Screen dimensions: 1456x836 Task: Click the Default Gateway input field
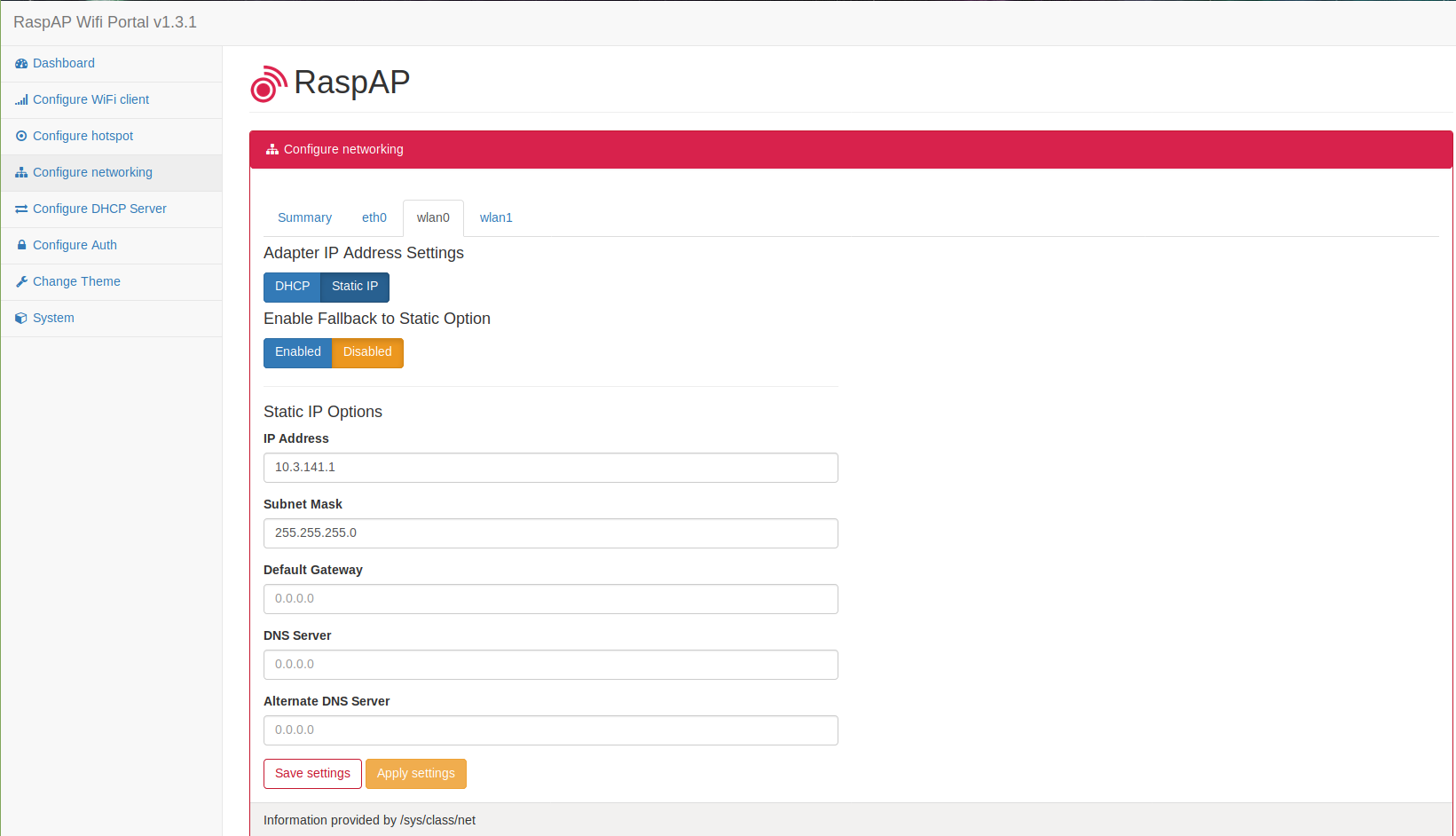point(550,599)
